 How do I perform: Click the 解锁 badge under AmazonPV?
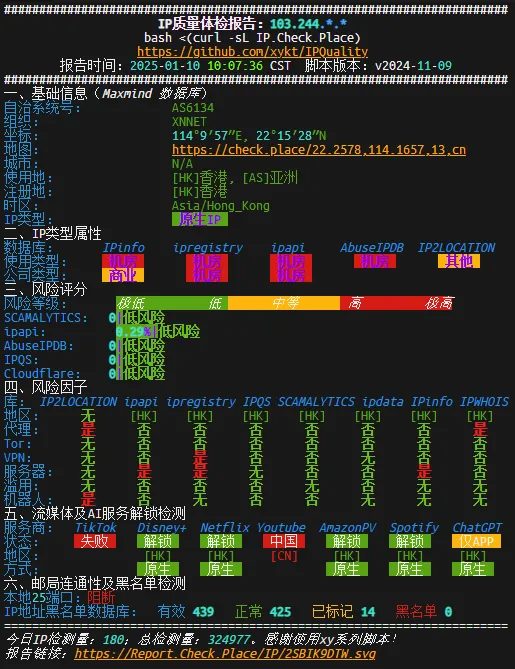(x=347, y=541)
